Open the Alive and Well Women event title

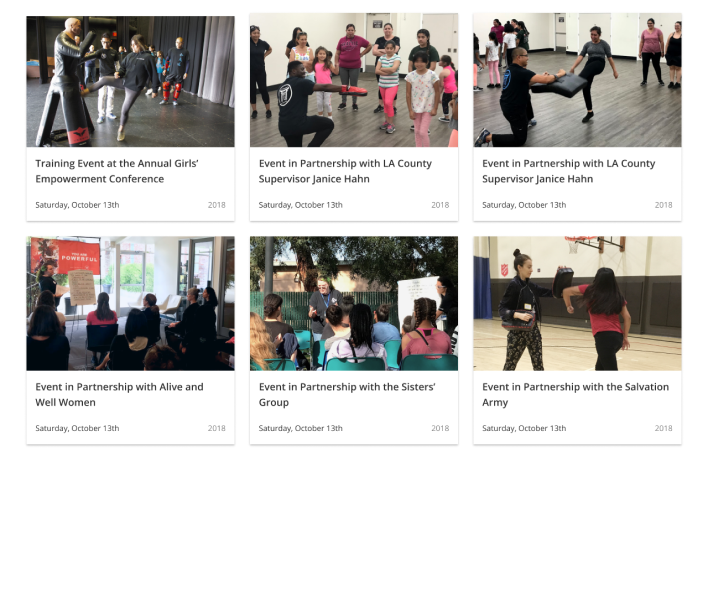(119, 395)
